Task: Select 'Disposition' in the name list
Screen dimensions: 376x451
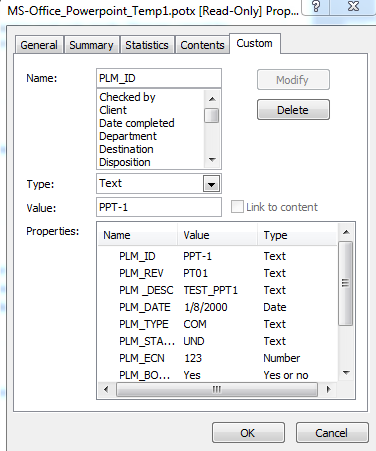Action: coord(125,162)
